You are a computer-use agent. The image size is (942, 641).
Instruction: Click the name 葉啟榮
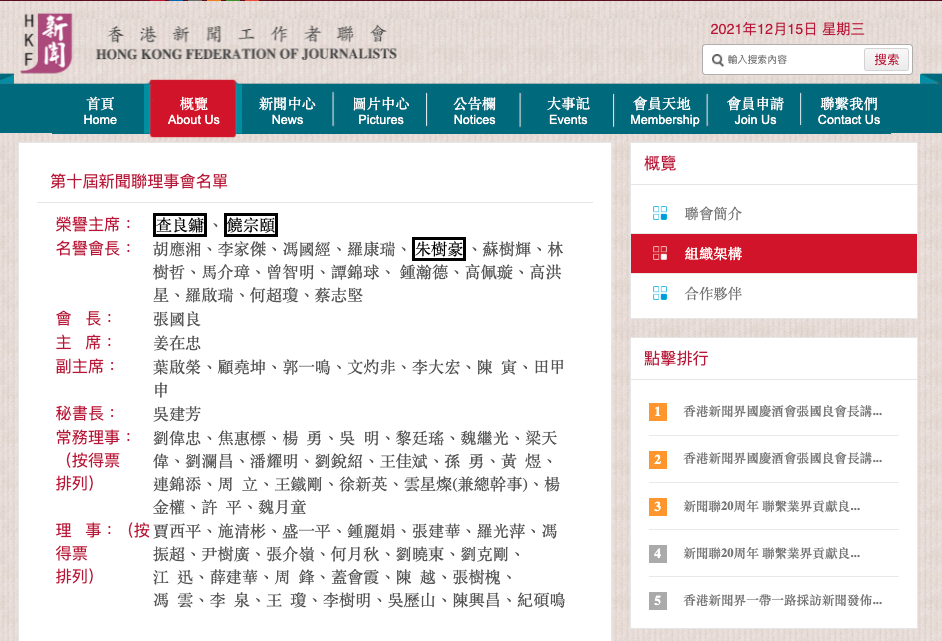pos(177,367)
